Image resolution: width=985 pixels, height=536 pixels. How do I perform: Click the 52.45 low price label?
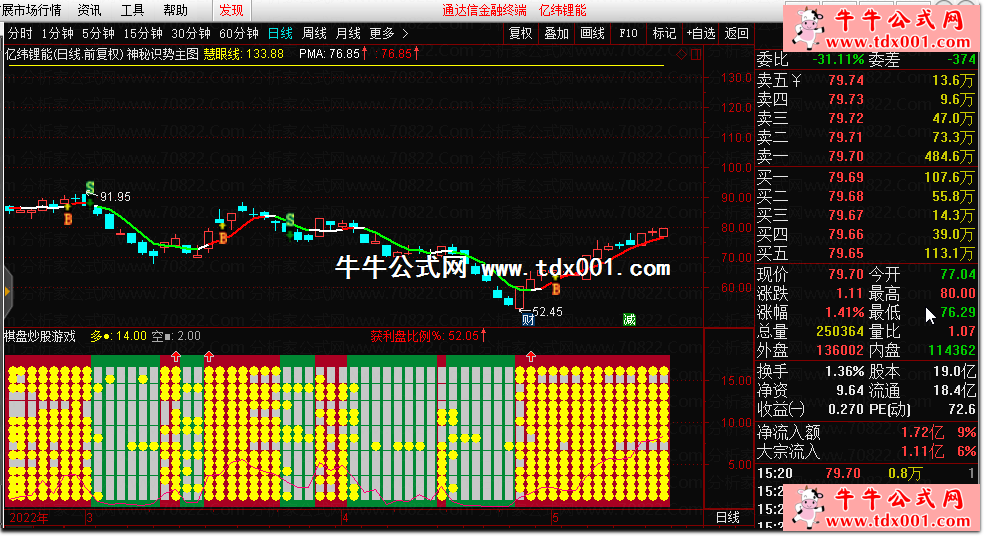tap(547, 312)
